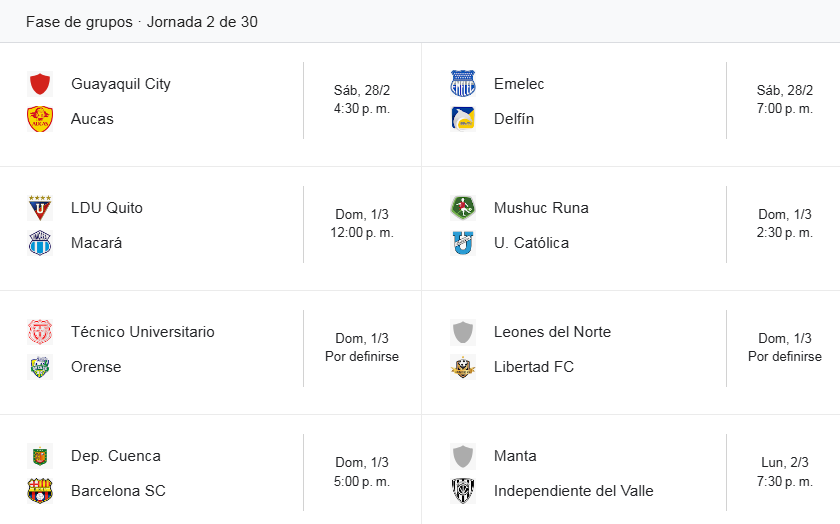Click the Lun, 2/3 7:30 p. m. kickoff time

(x=785, y=471)
